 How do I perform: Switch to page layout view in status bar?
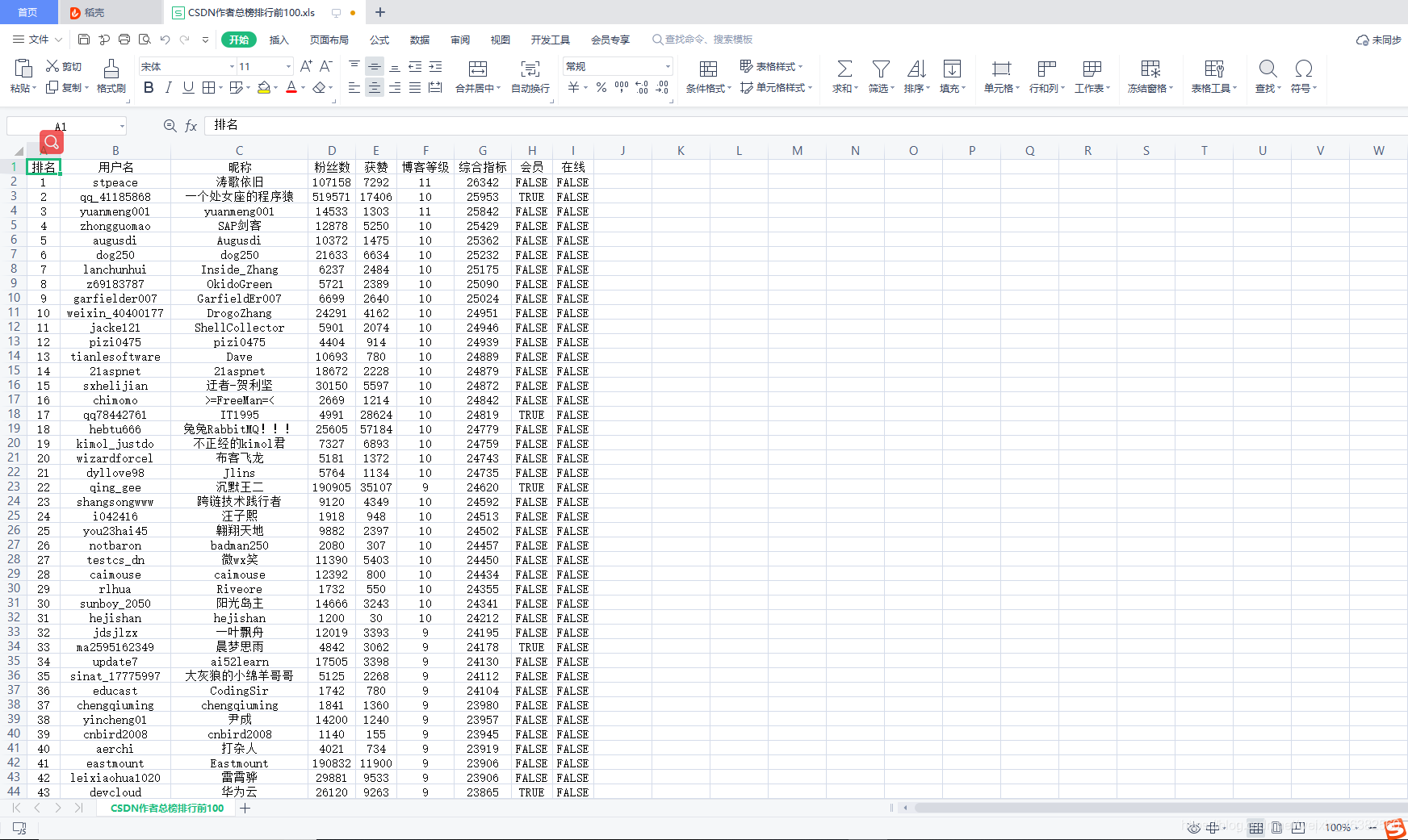click(1276, 827)
